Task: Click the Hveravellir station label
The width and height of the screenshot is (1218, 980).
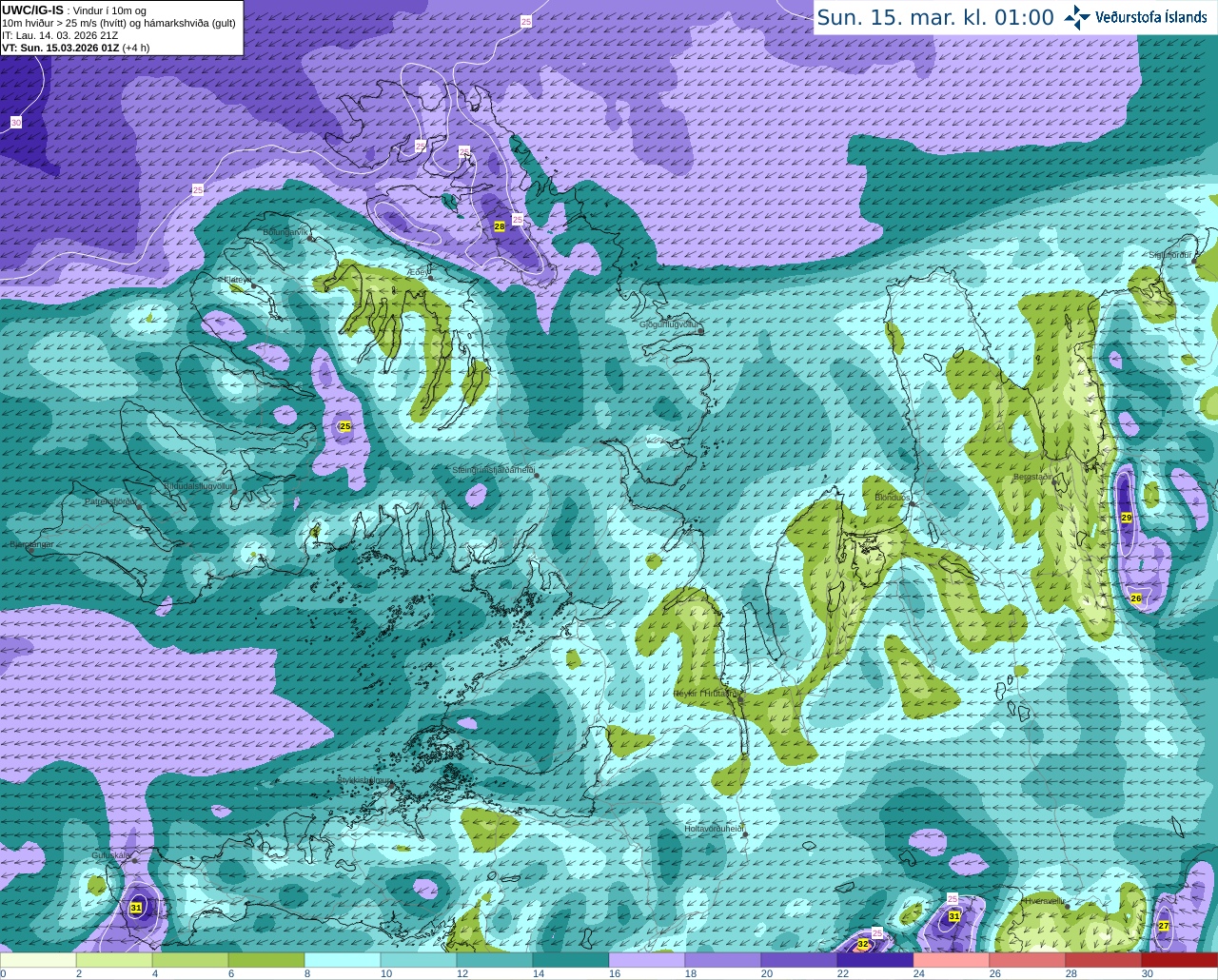Action: click(1044, 900)
